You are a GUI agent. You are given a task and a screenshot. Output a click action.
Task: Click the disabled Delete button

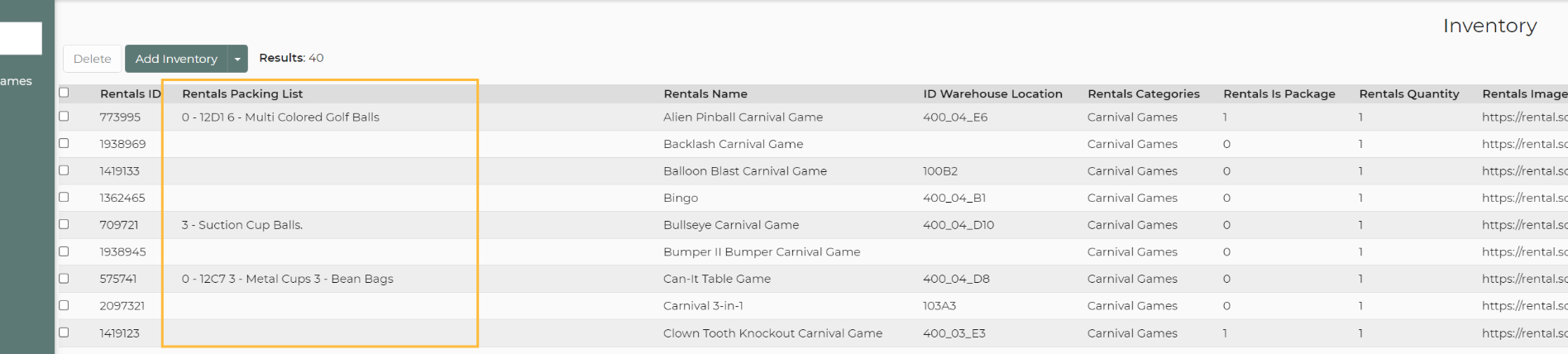[92, 59]
